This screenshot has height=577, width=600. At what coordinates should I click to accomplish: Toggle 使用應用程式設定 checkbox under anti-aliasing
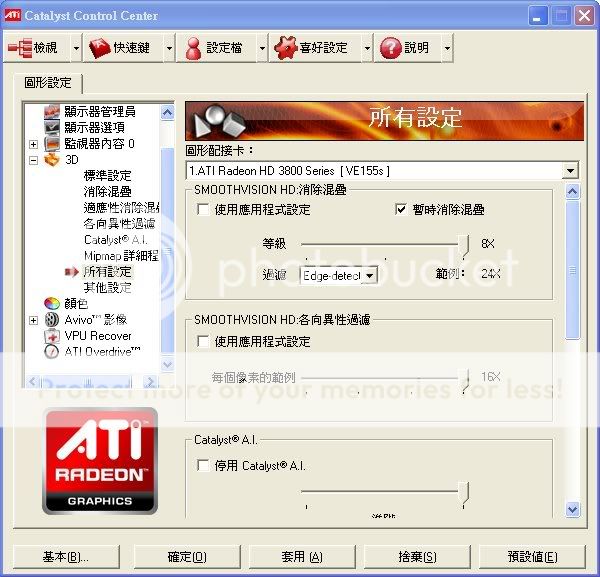pos(204,210)
